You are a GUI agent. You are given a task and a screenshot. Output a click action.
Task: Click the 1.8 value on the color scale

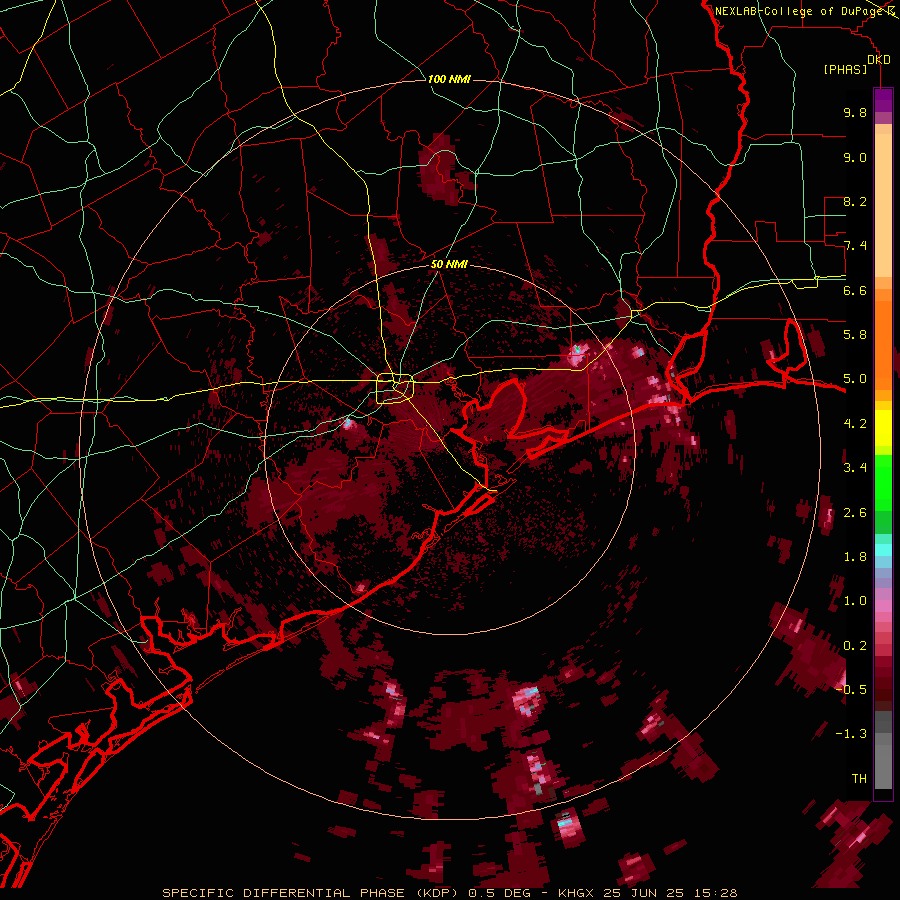pos(855,557)
